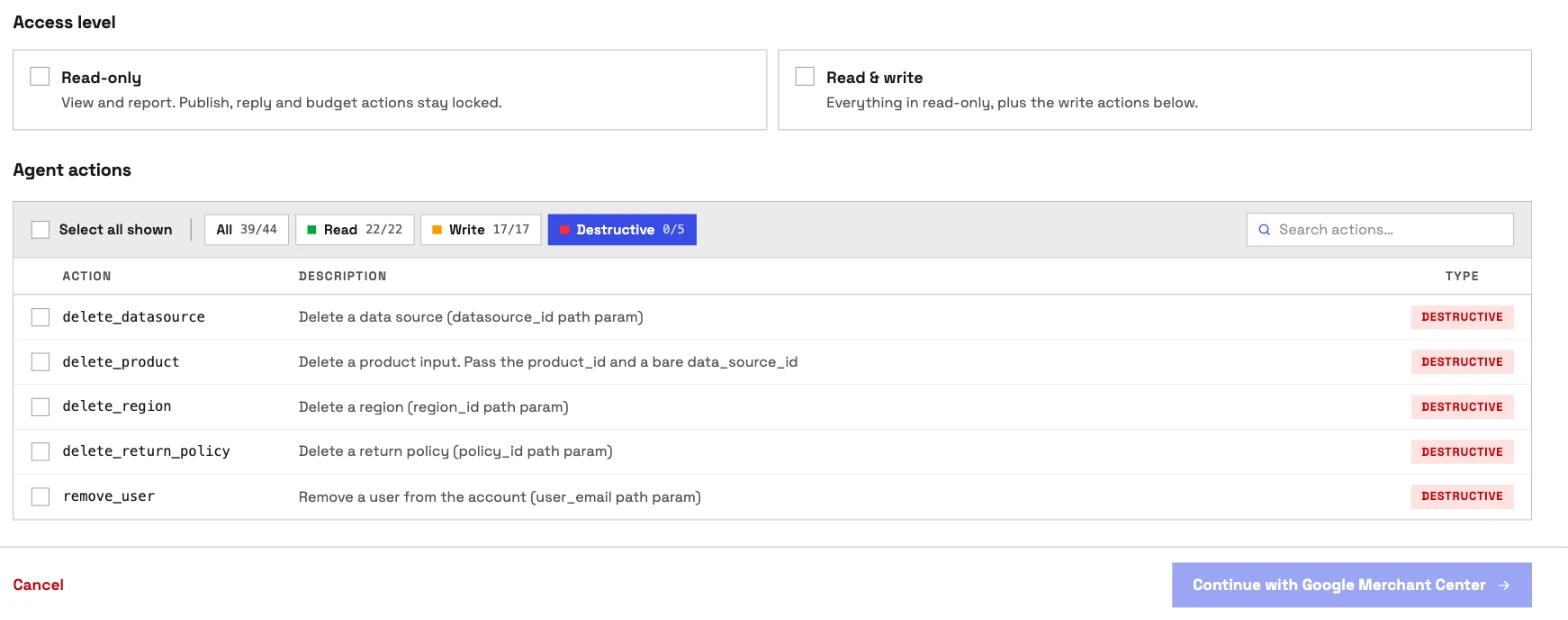Click the DESTRUCTIVE badge for remove_user

[x=1462, y=496]
